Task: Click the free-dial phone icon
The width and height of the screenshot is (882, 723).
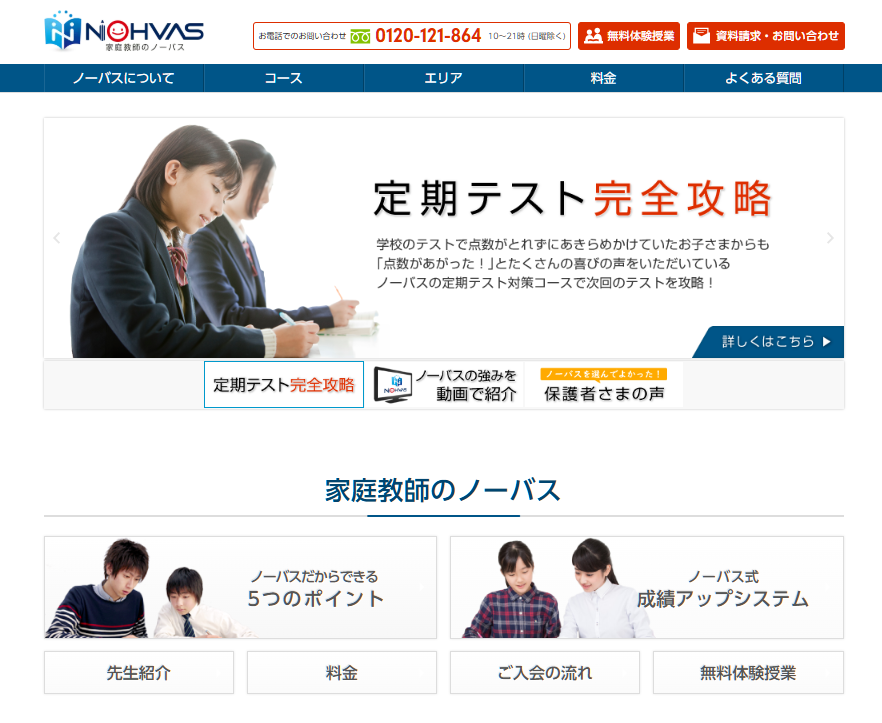Action: 360,37
